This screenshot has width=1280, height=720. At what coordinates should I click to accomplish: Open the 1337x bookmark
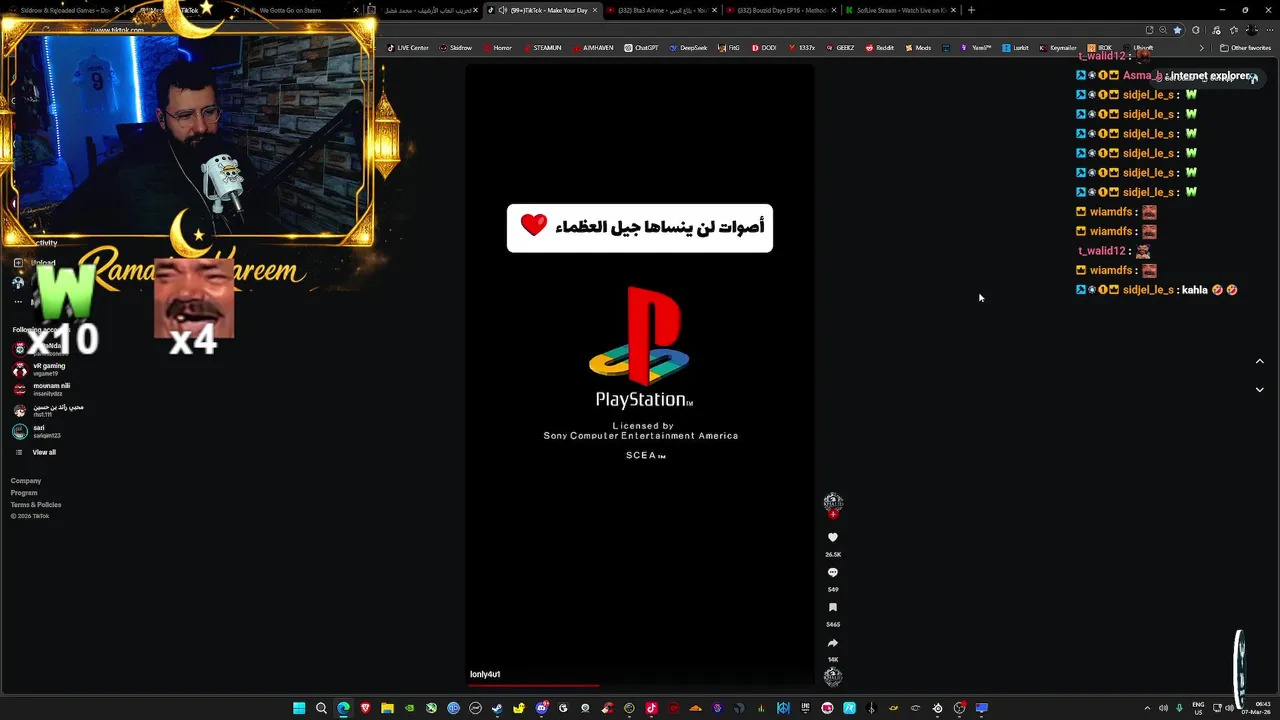click(x=801, y=48)
